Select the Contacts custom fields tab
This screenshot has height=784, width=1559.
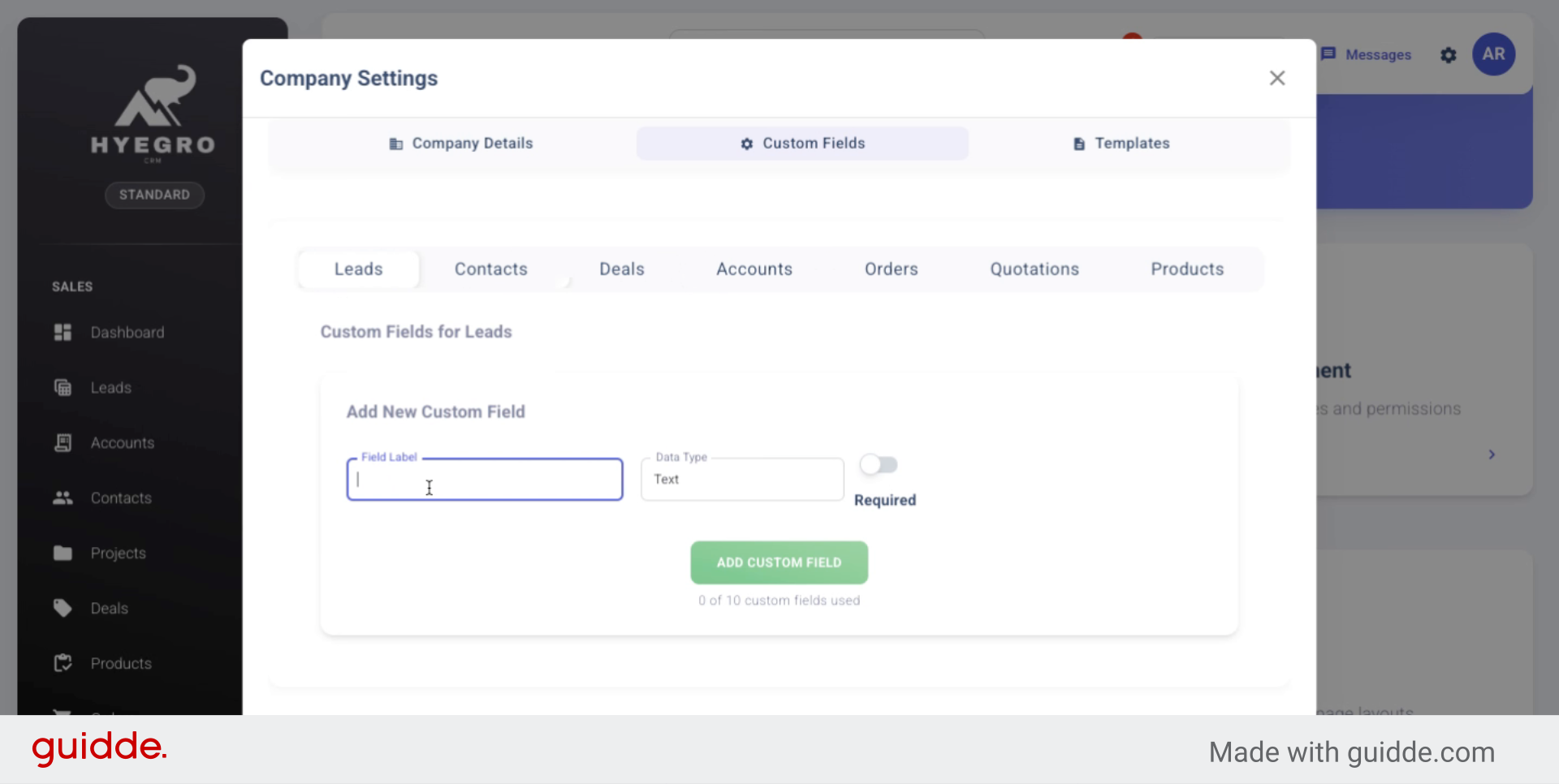[490, 269]
